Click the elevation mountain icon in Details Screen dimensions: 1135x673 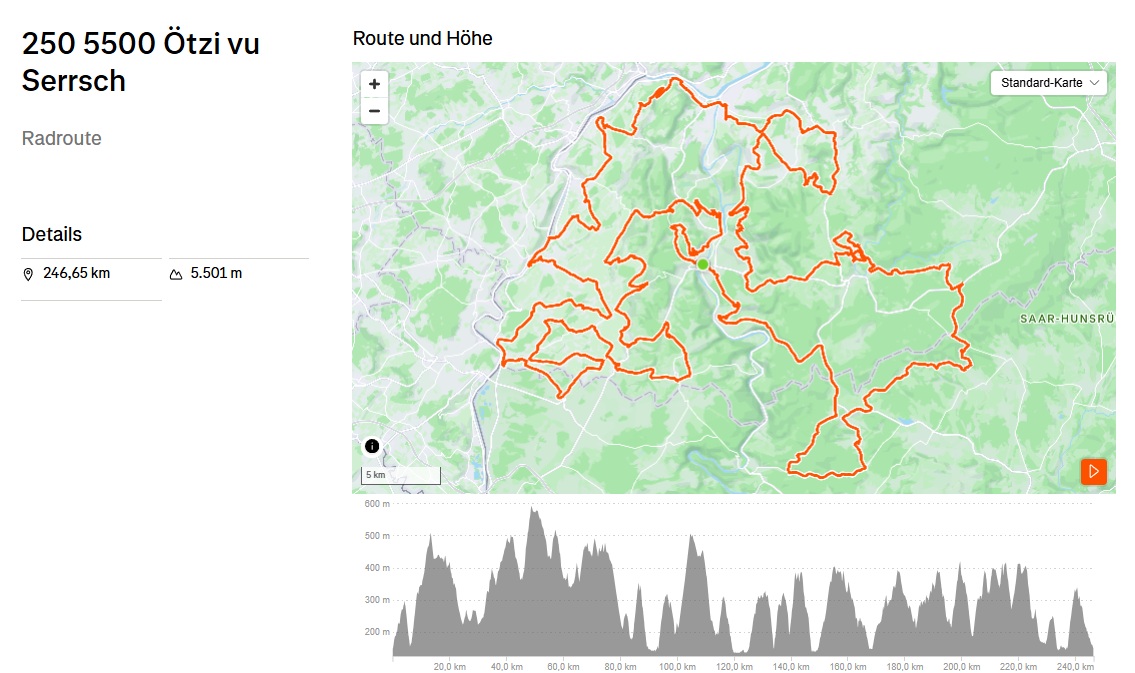click(176, 273)
